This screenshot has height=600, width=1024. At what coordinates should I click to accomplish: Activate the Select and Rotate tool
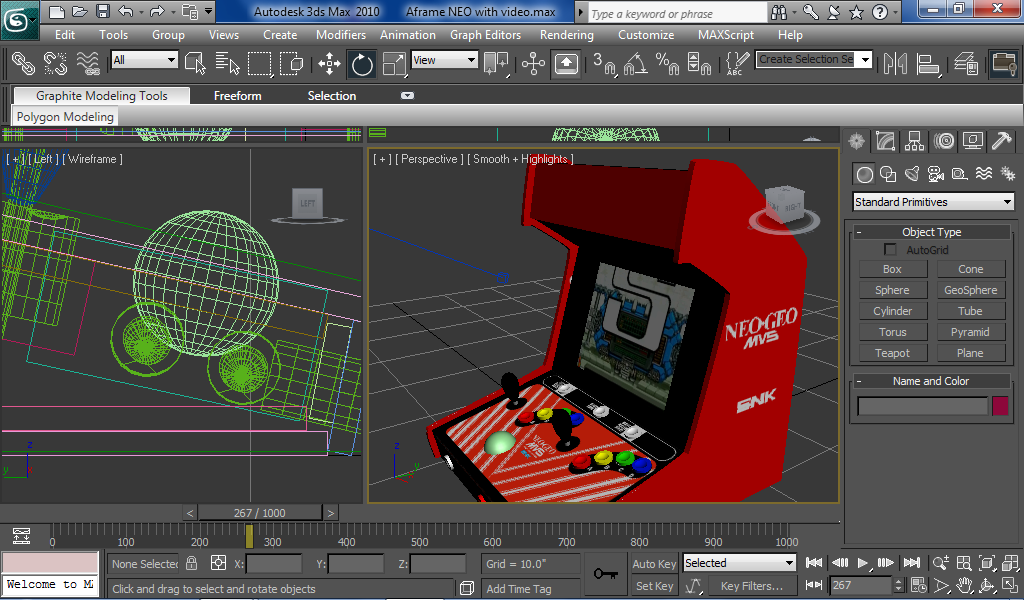[x=362, y=63]
